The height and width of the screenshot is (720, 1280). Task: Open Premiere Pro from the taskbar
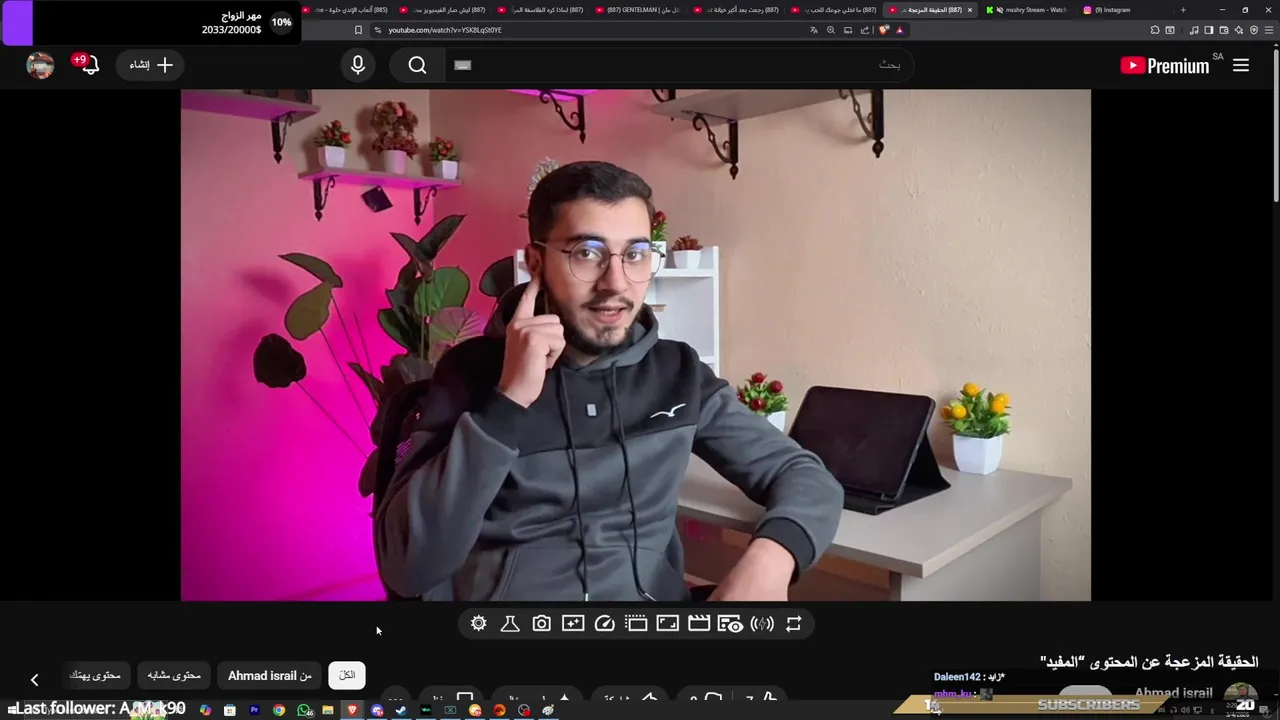(255, 710)
